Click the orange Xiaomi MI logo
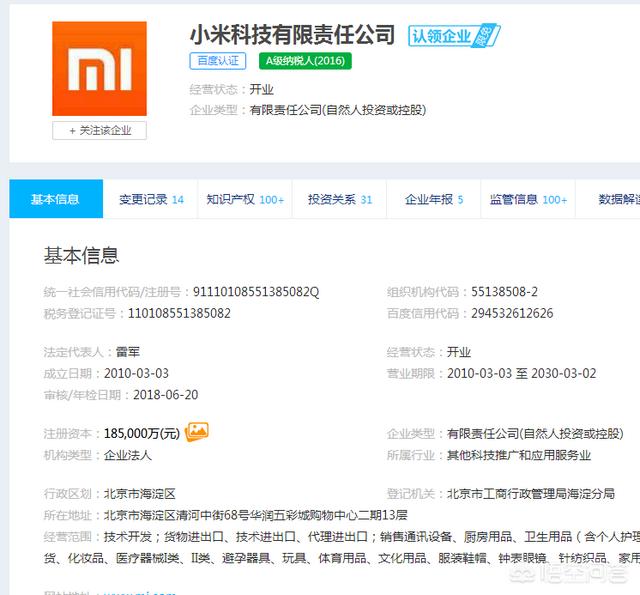 click(x=99, y=69)
